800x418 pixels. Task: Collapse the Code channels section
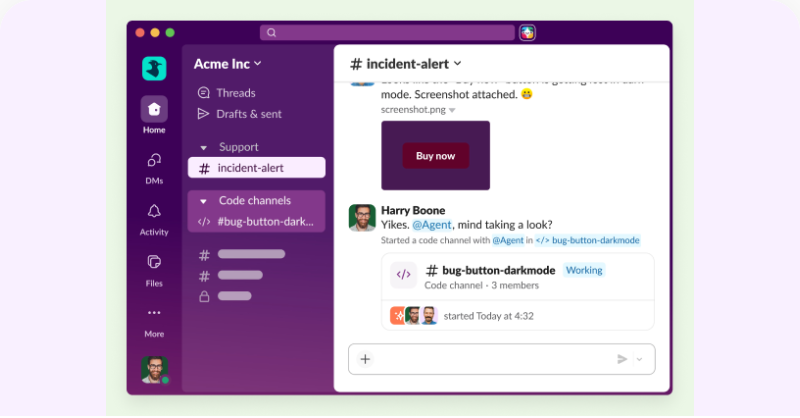pos(204,201)
